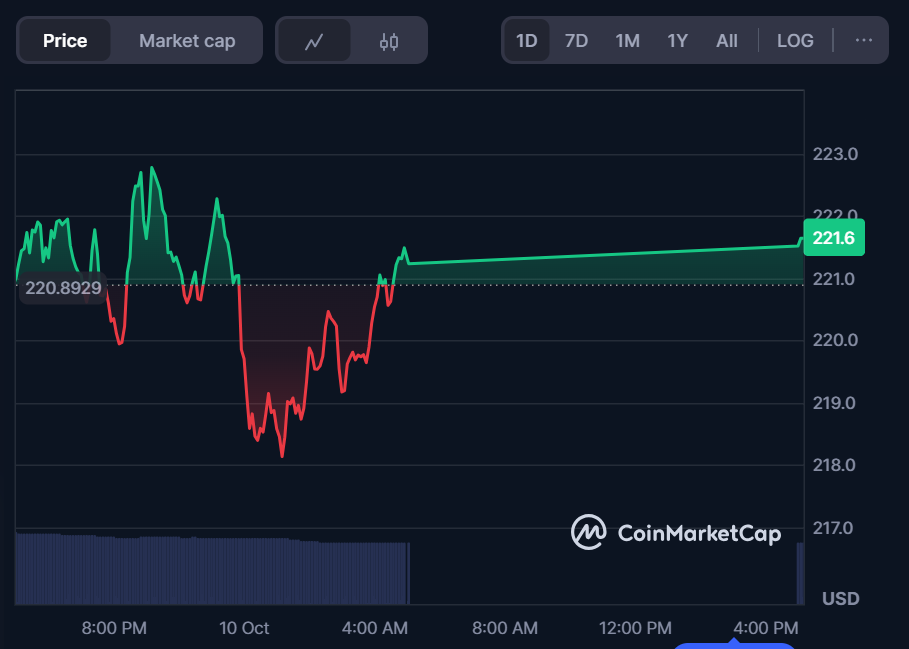Click the CoinMarketCap logo watermark

tap(676, 533)
